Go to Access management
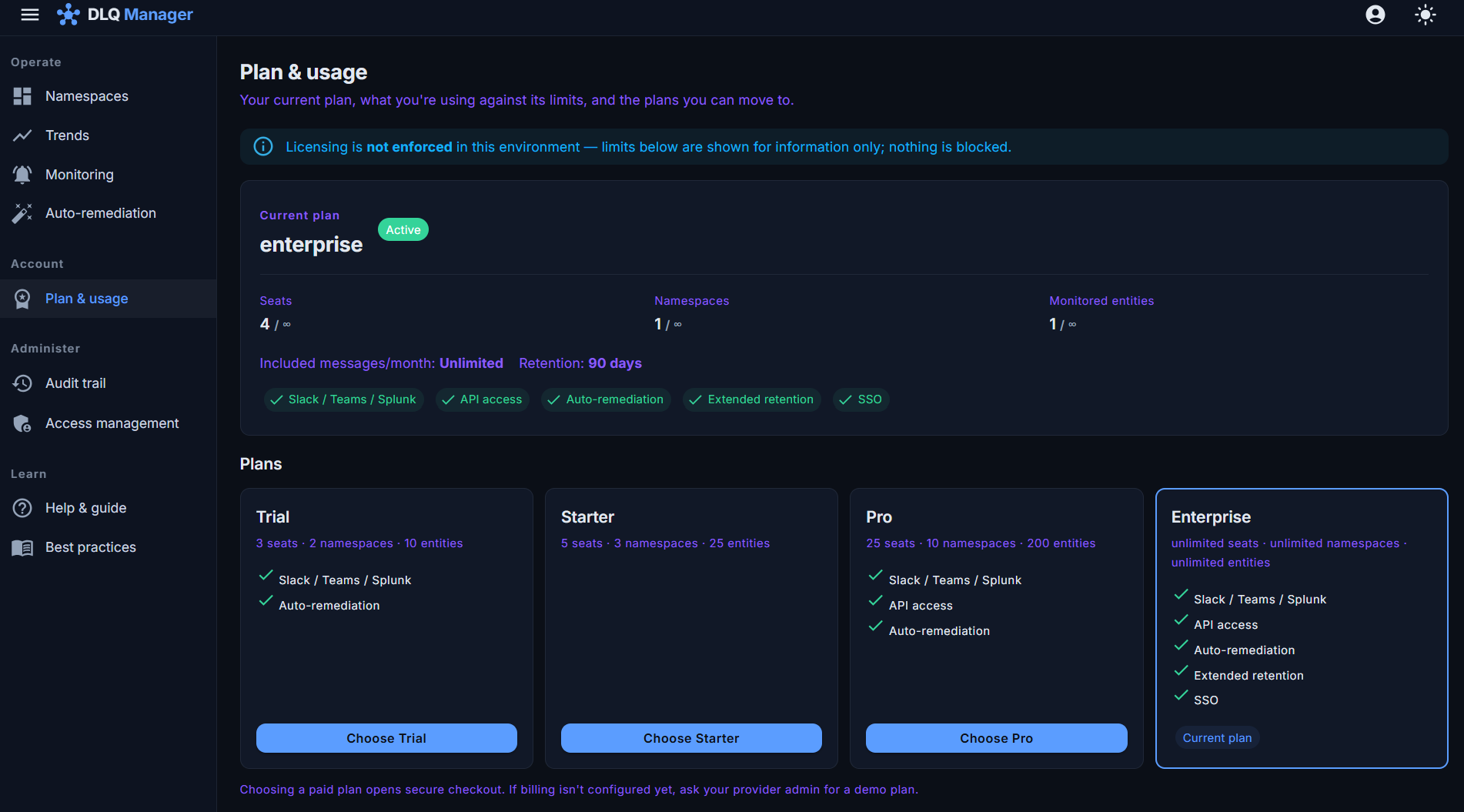This screenshot has width=1464, height=812. point(108,423)
